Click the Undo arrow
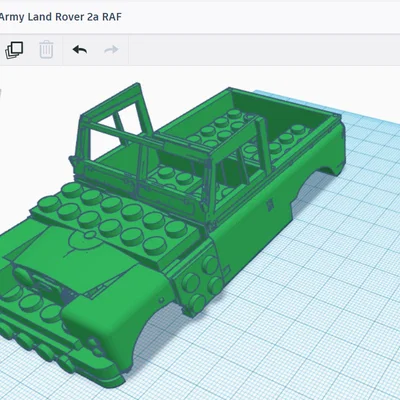The height and width of the screenshot is (400, 400). pyautogui.click(x=80, y=50)
